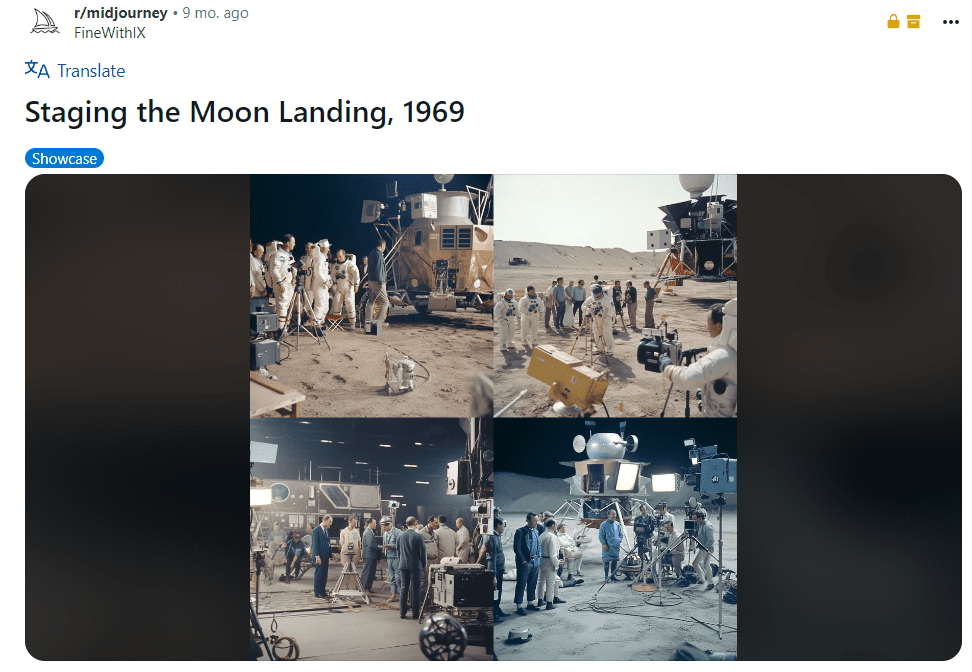View the bottom-right lunar module set image
Image resolution: width=972 pixels, height=672 pixels.
[616, 539]
